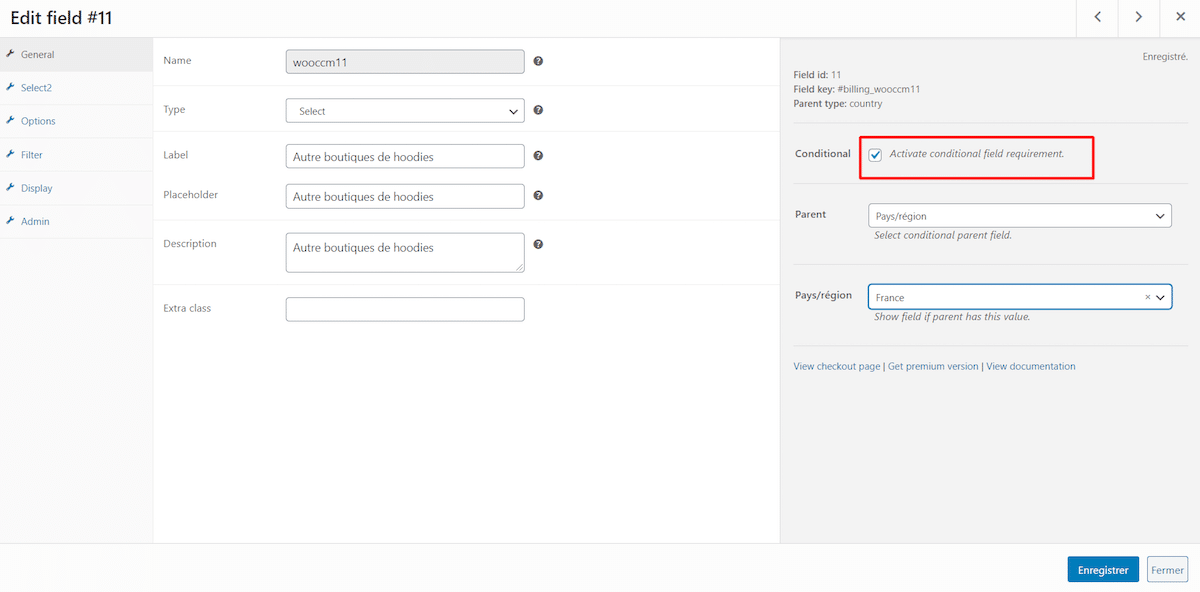This screenshot has width=1200, height=592.
Task: Open the Type select dropdown
Action: coord(404,111)
